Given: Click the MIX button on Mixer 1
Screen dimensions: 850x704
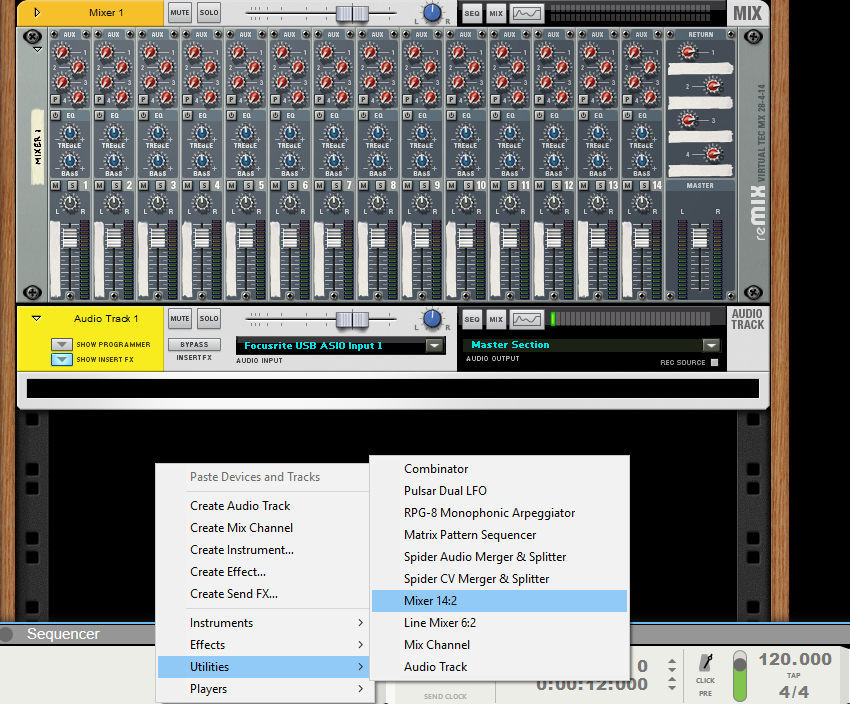Looking at the screenshot, I should pos(496,13).
